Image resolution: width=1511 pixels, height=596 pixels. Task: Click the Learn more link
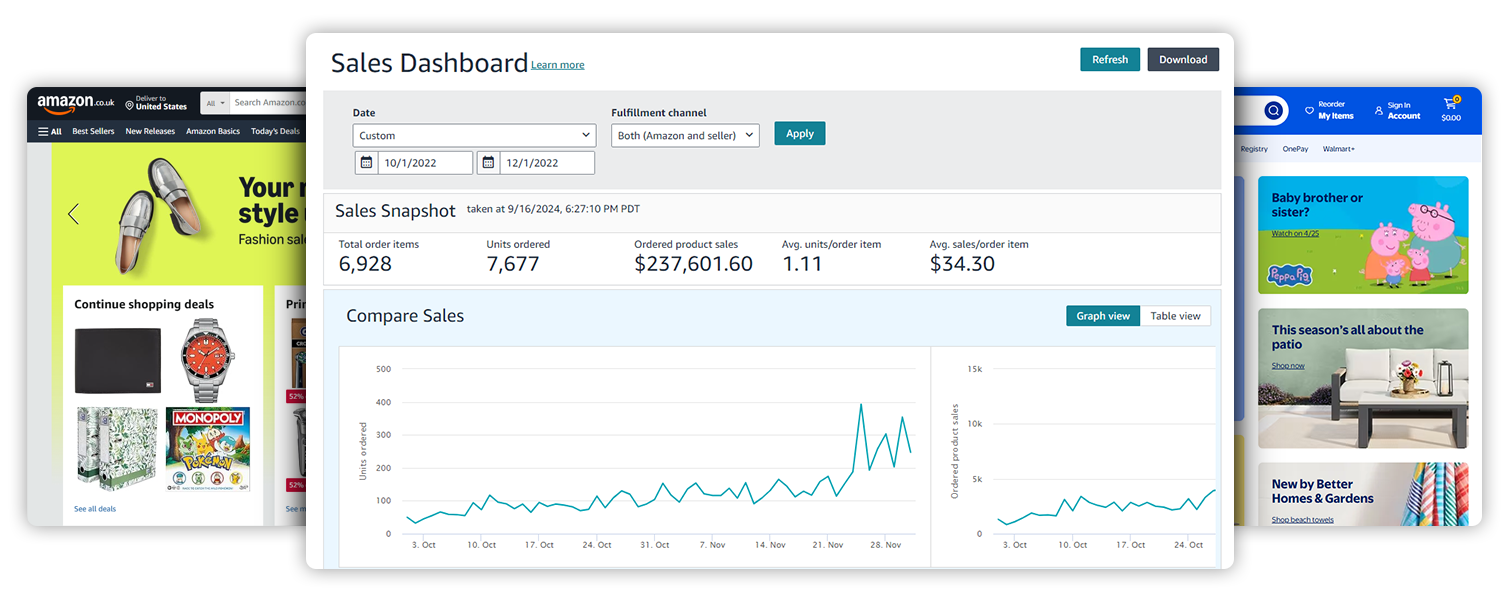557,65
